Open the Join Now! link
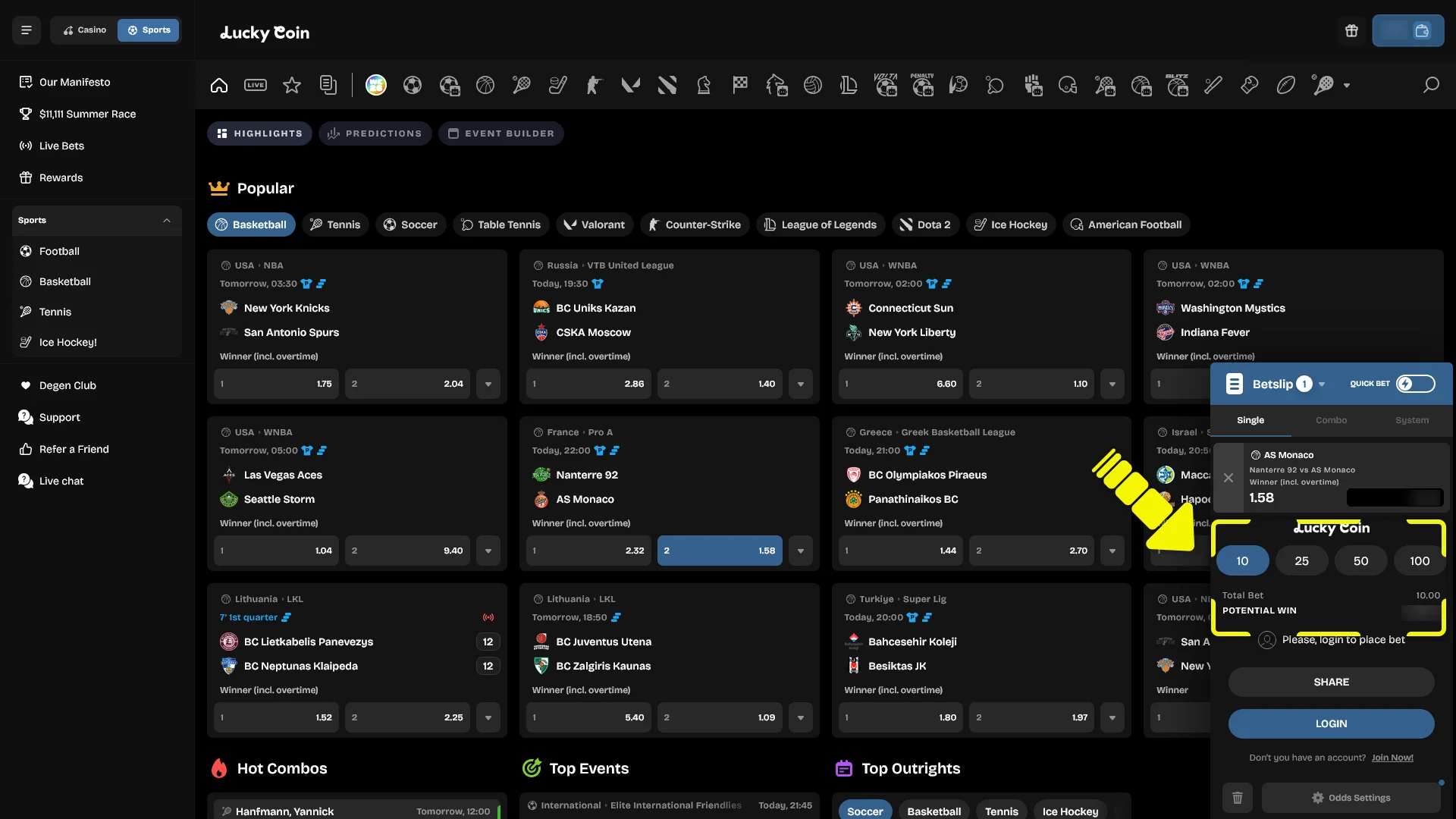 click(1392, 758)
